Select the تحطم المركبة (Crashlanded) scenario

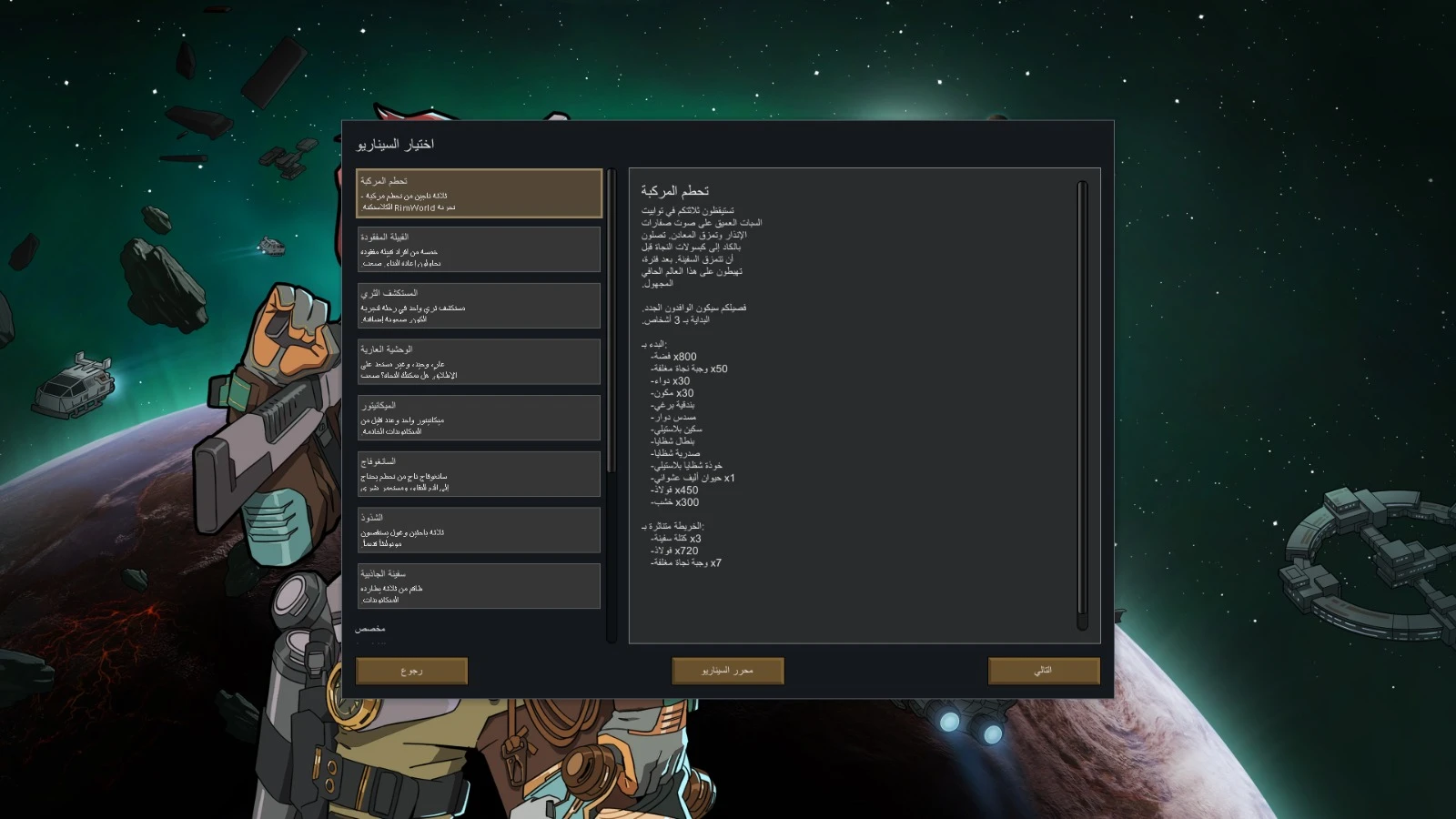tap(479, 193)
